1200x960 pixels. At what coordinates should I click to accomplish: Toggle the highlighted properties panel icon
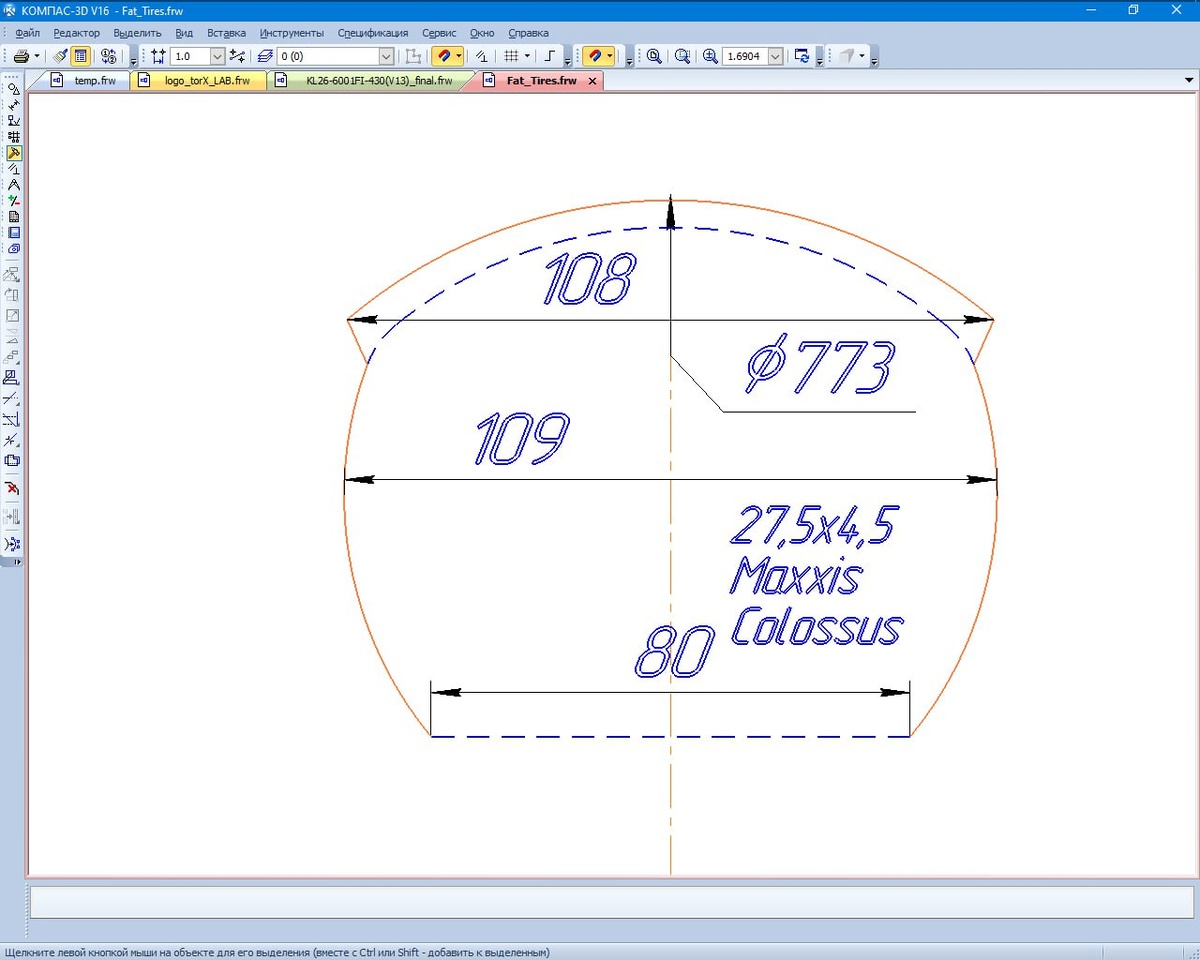80,56
